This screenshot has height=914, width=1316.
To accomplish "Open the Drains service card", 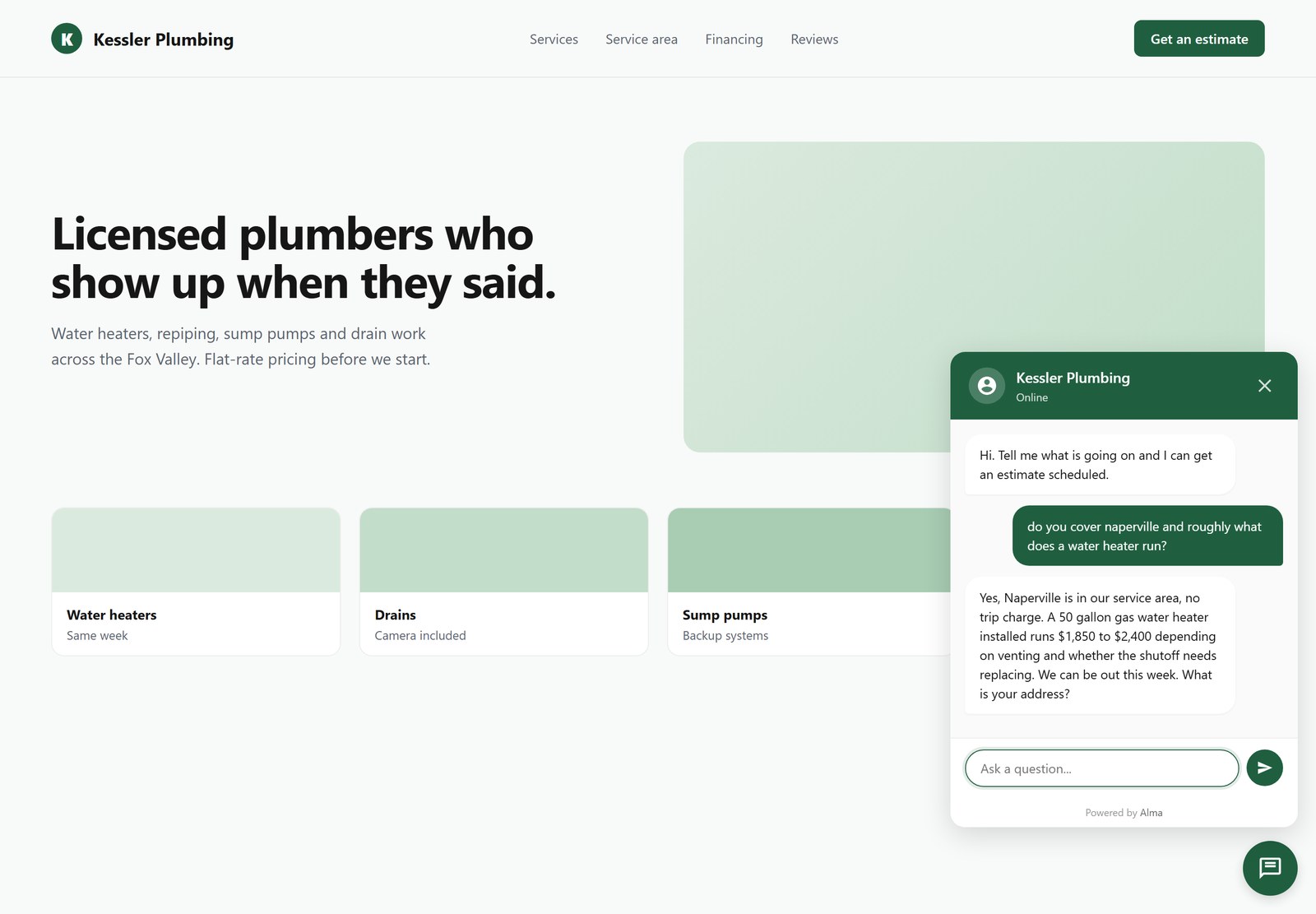I will tap(503, 582).
